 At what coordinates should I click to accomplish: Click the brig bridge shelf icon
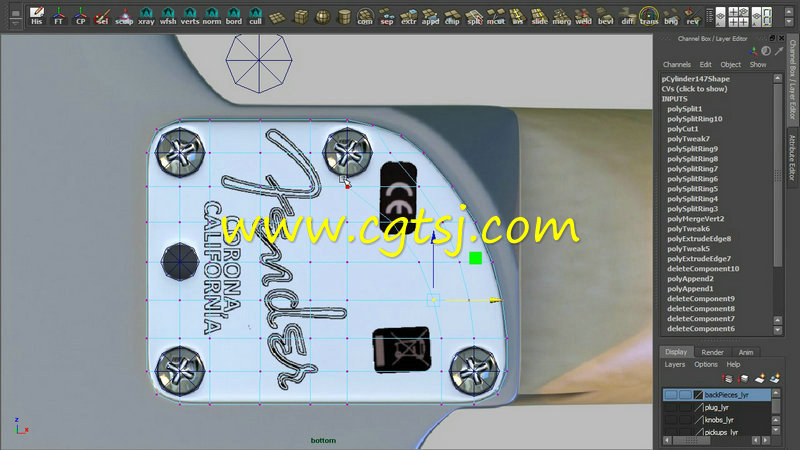[x=671, y=16]
